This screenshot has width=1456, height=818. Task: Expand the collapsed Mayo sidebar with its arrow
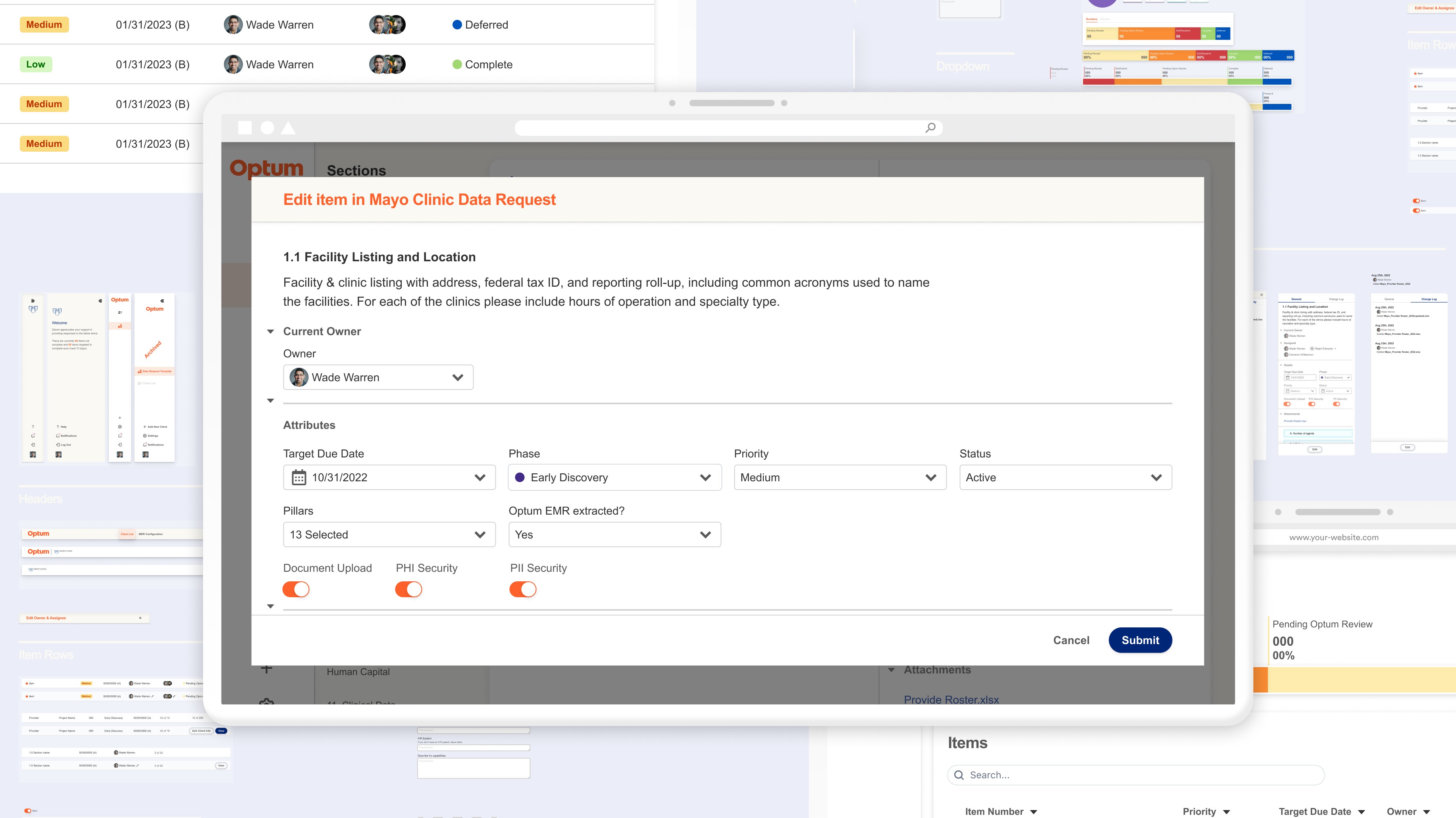coord(33,301)
